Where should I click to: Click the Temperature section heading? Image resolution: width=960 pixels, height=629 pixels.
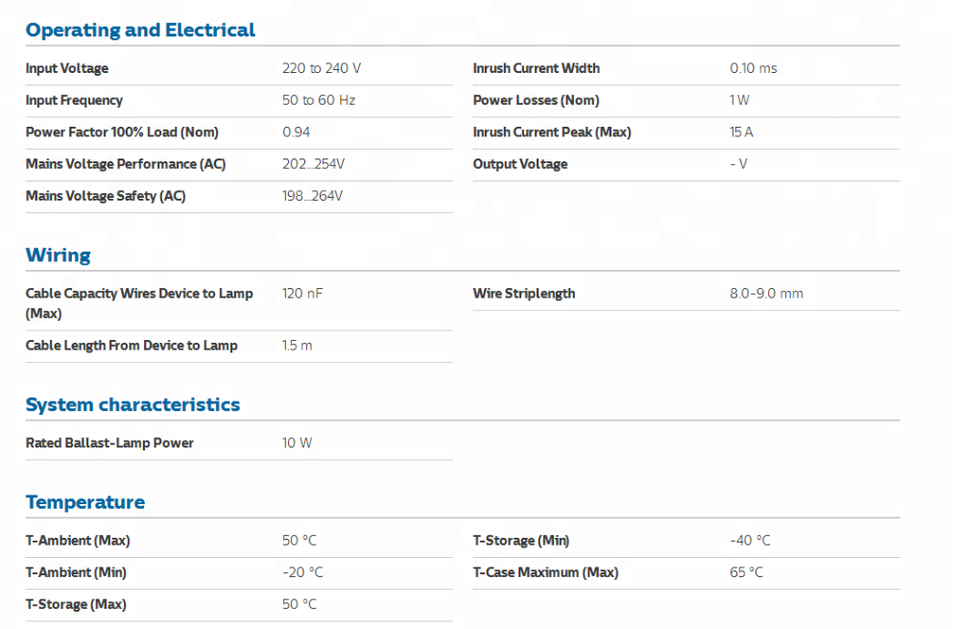pos(85,502)
